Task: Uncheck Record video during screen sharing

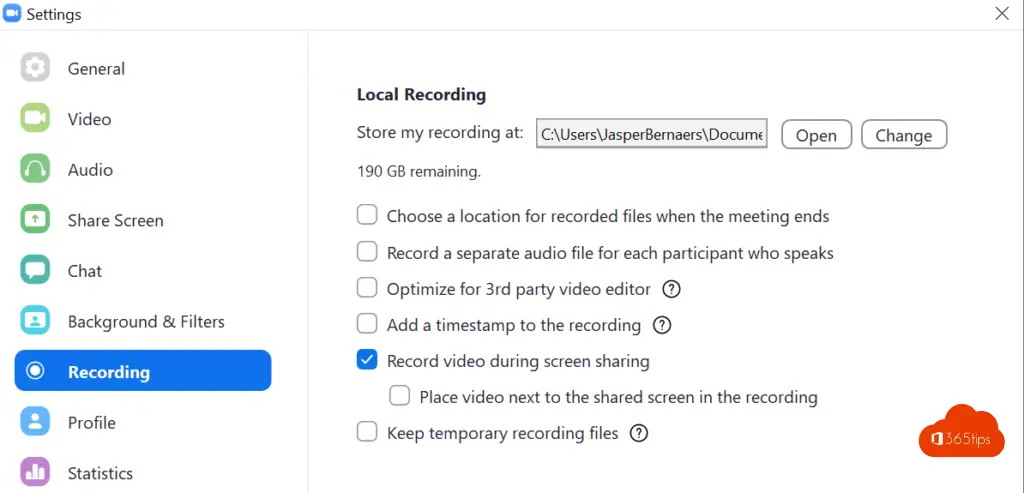Action: click(x=368, y=360)
